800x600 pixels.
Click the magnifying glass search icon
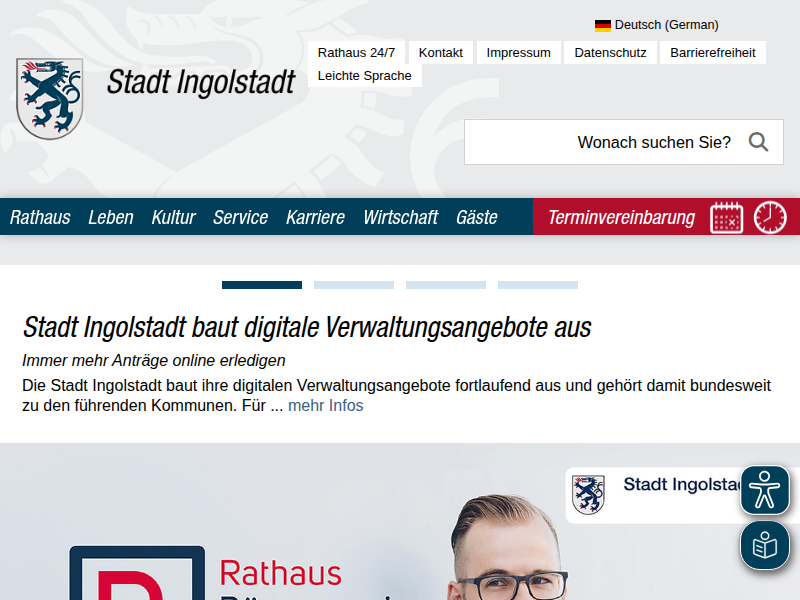click(x=758, y=142)
